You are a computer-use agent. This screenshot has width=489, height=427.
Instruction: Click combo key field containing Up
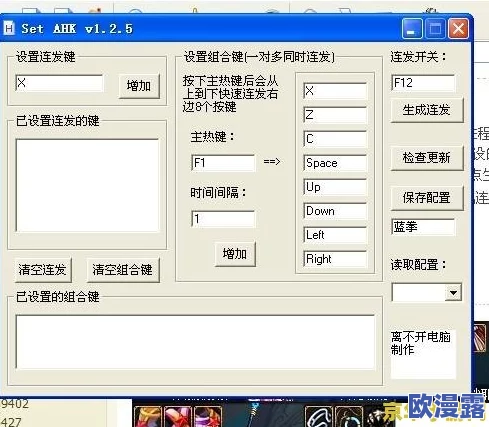[x=335, y=187]
